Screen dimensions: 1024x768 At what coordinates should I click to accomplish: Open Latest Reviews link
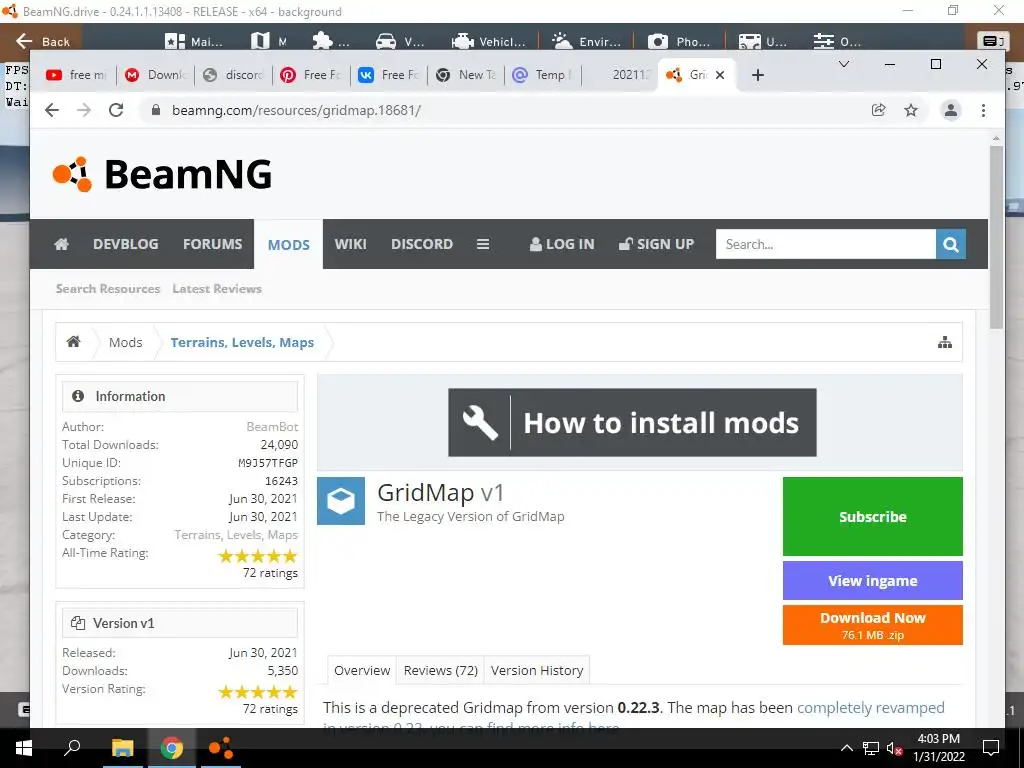coord(217,289)
